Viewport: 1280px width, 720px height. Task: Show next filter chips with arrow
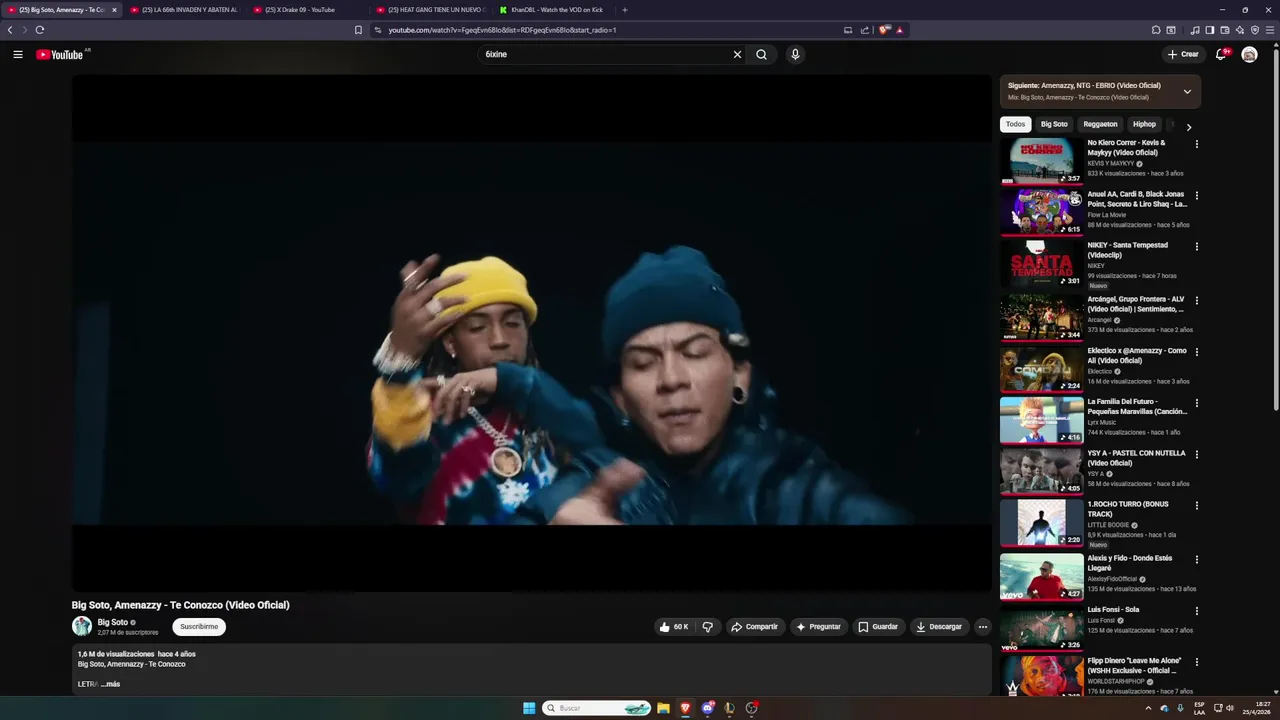1188,127
